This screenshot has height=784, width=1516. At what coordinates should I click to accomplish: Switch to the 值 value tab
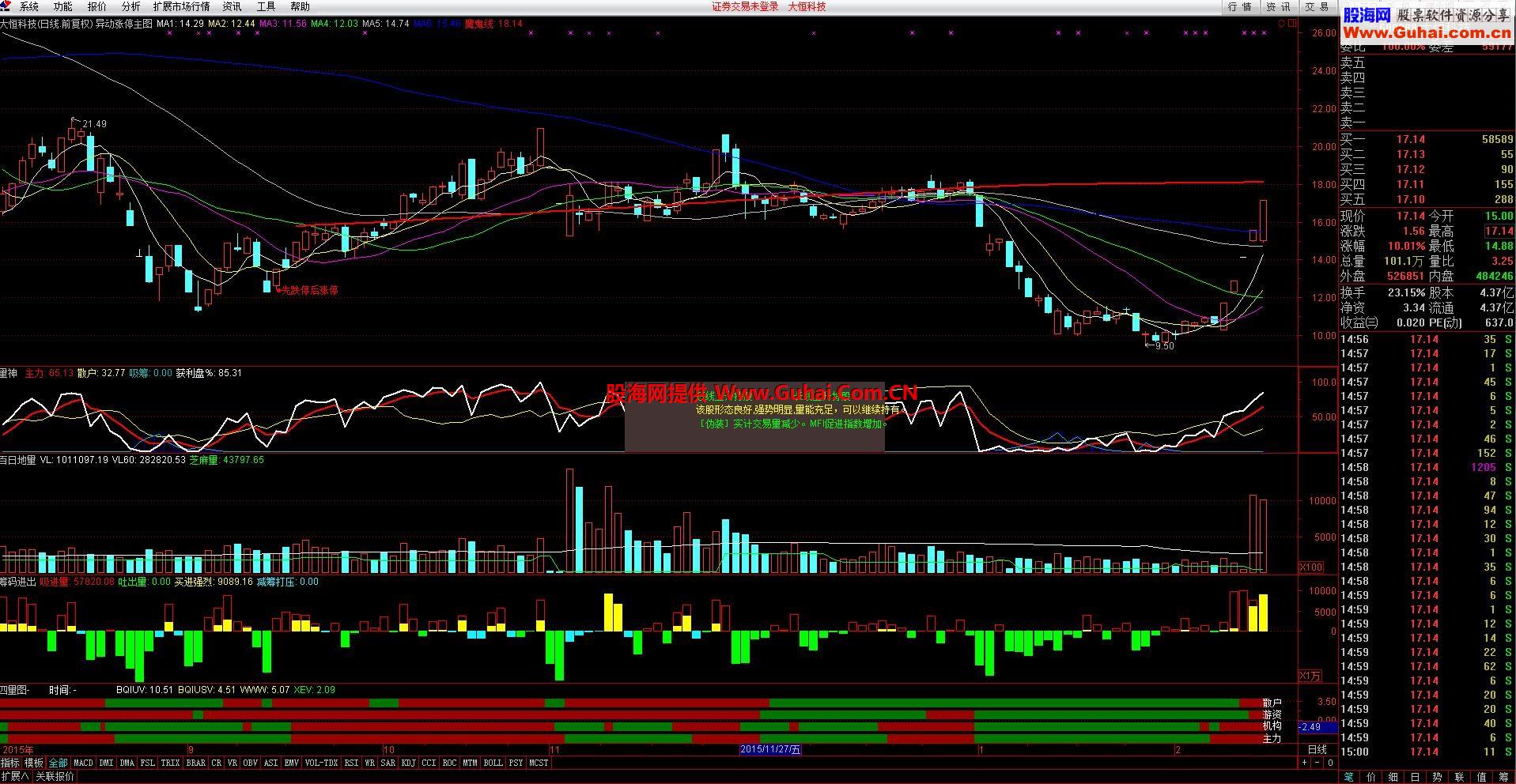(x=1482, y=777)
